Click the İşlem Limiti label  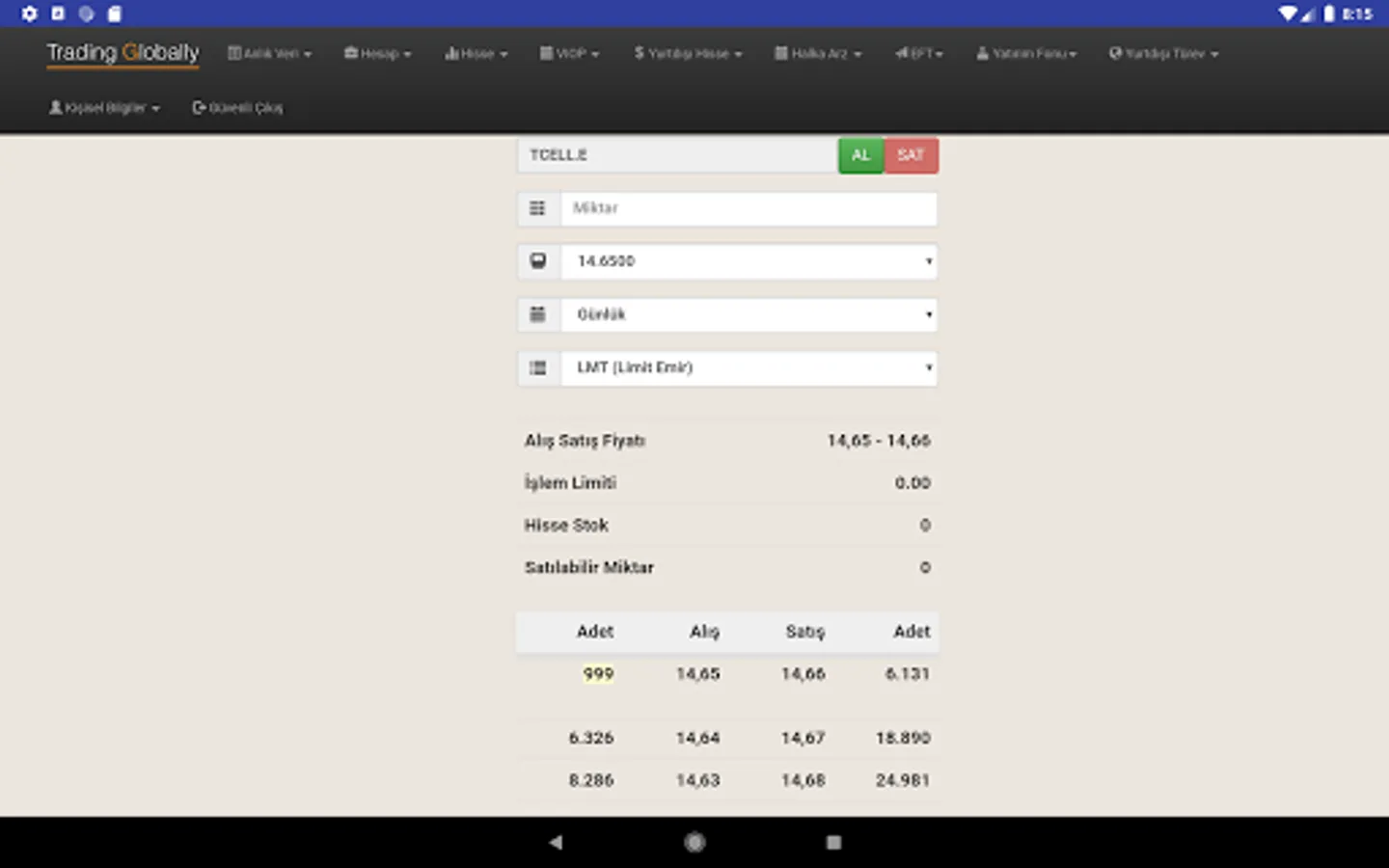coord(570,483)
